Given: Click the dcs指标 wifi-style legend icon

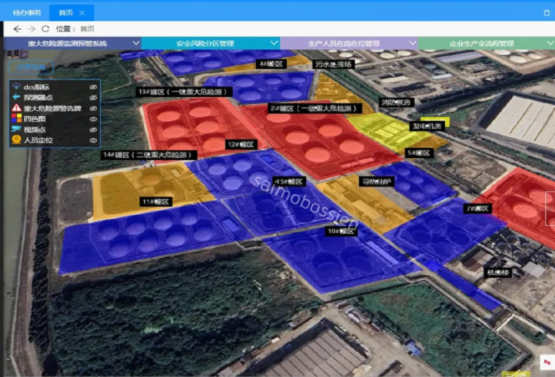Looking at the screenshot, I should (16, 87).
